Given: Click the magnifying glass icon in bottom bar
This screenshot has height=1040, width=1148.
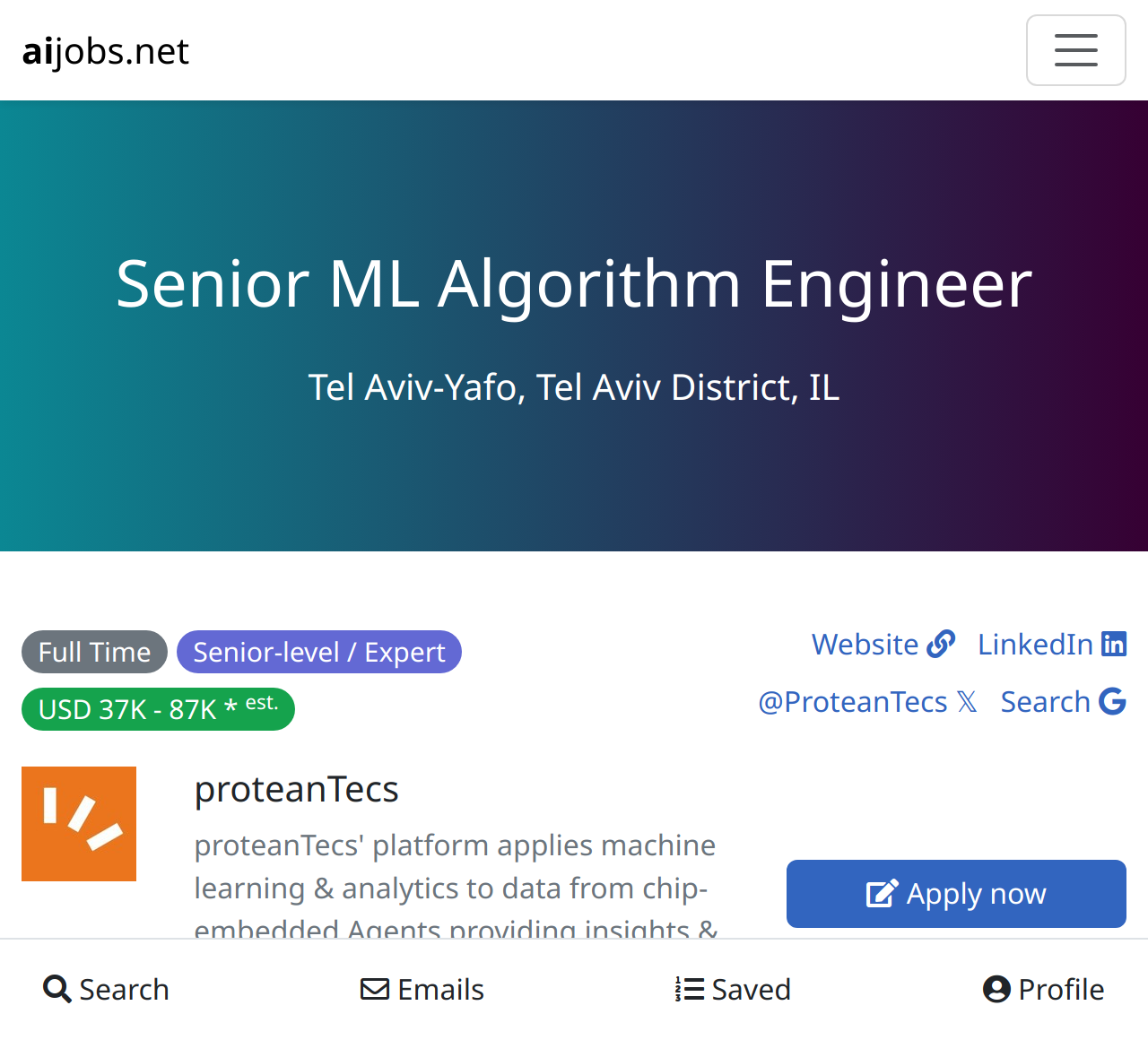Looking at the screenshot, I should 57,989.
